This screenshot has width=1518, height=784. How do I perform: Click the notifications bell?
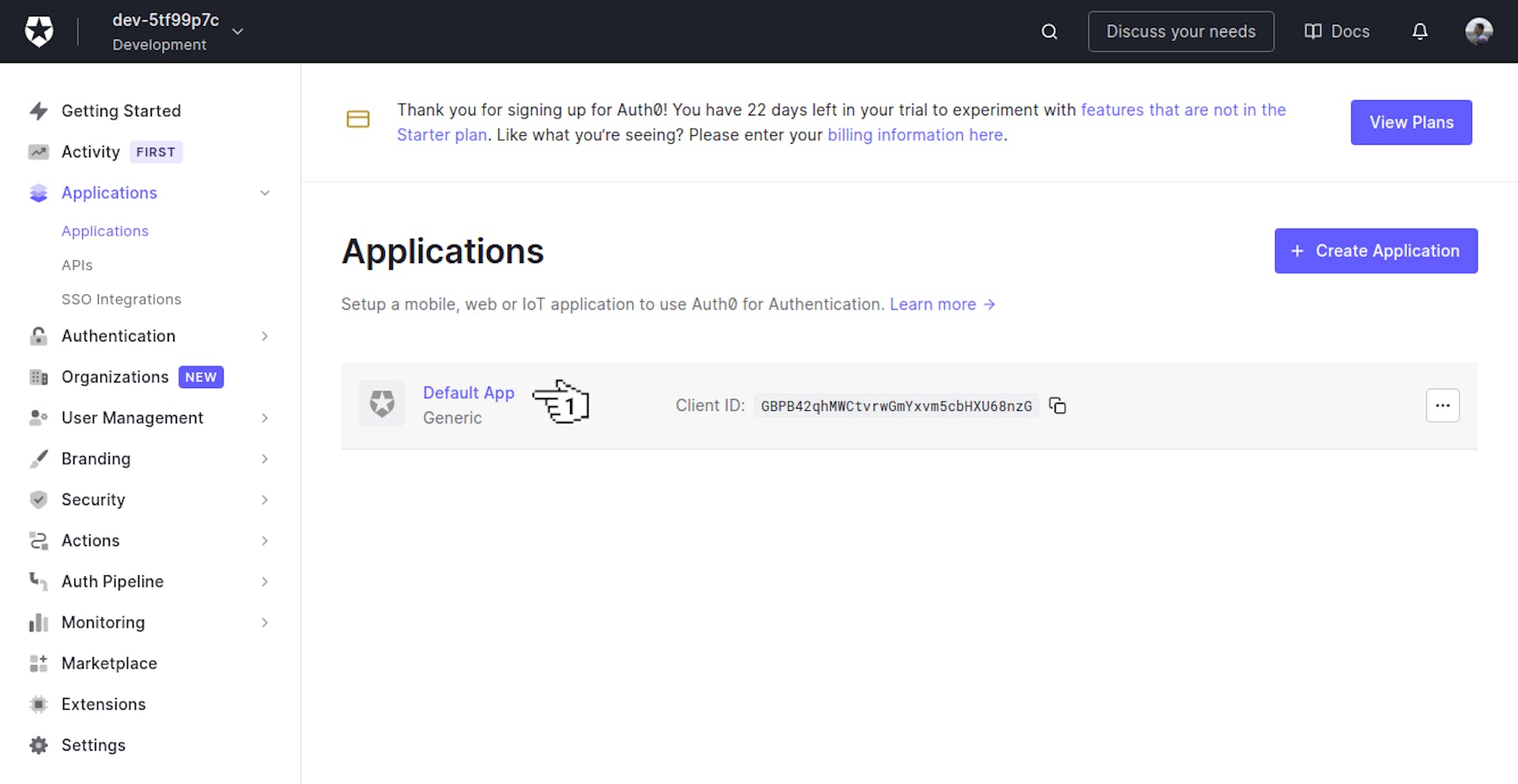pyautogui.click(x=1420, y=32)
